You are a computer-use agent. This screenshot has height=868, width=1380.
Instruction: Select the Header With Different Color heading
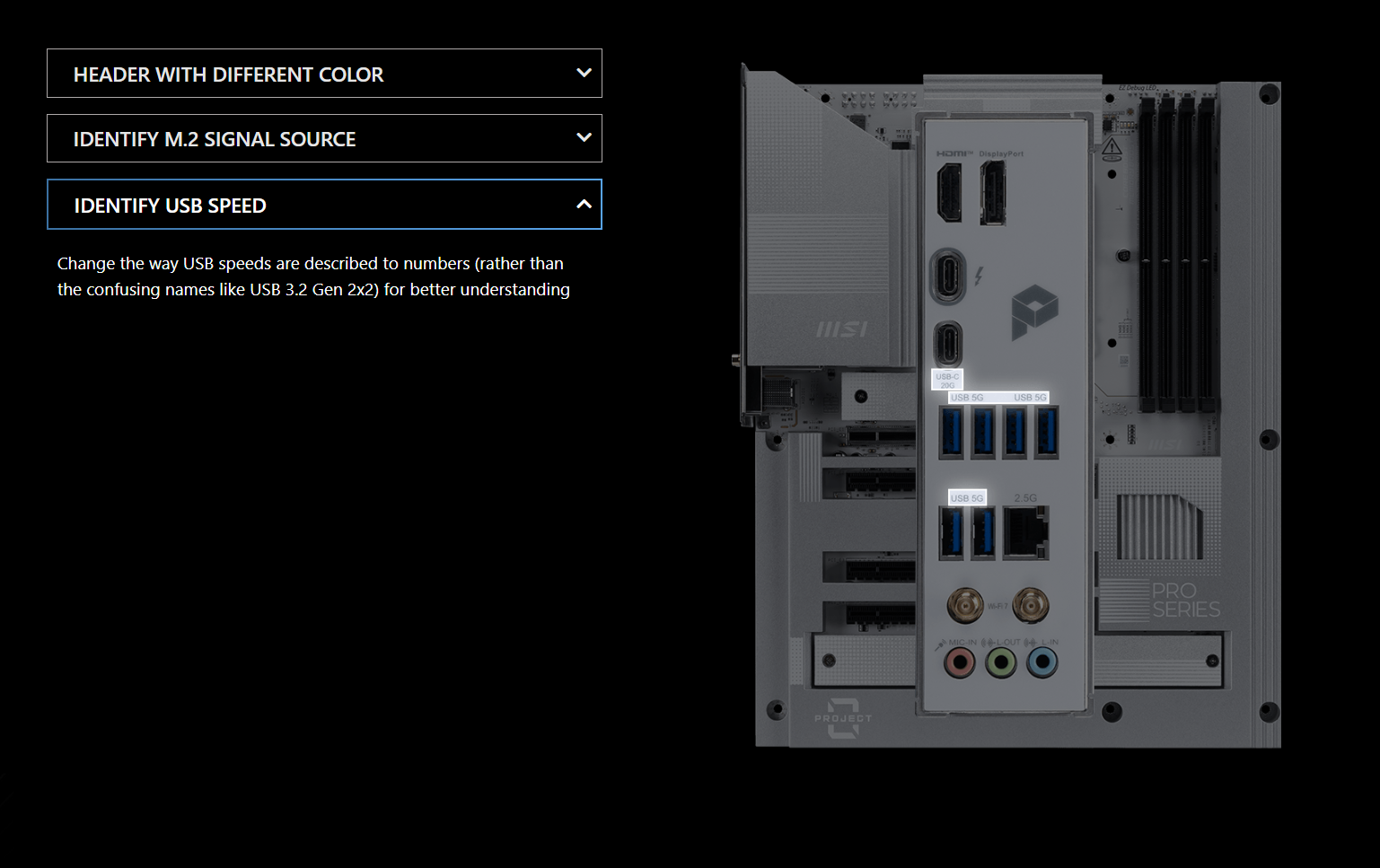coord(228,75)
